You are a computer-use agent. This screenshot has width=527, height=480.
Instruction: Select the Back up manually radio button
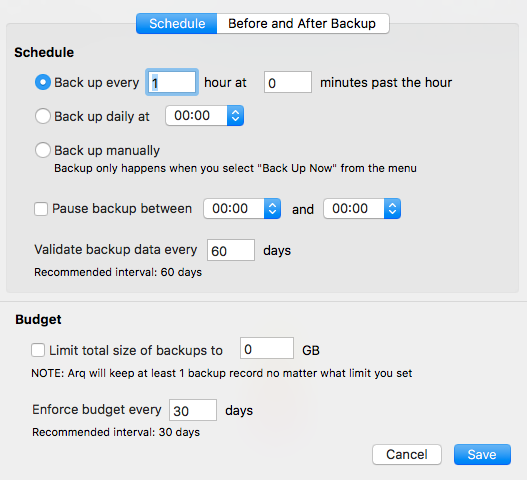[43, 150]
